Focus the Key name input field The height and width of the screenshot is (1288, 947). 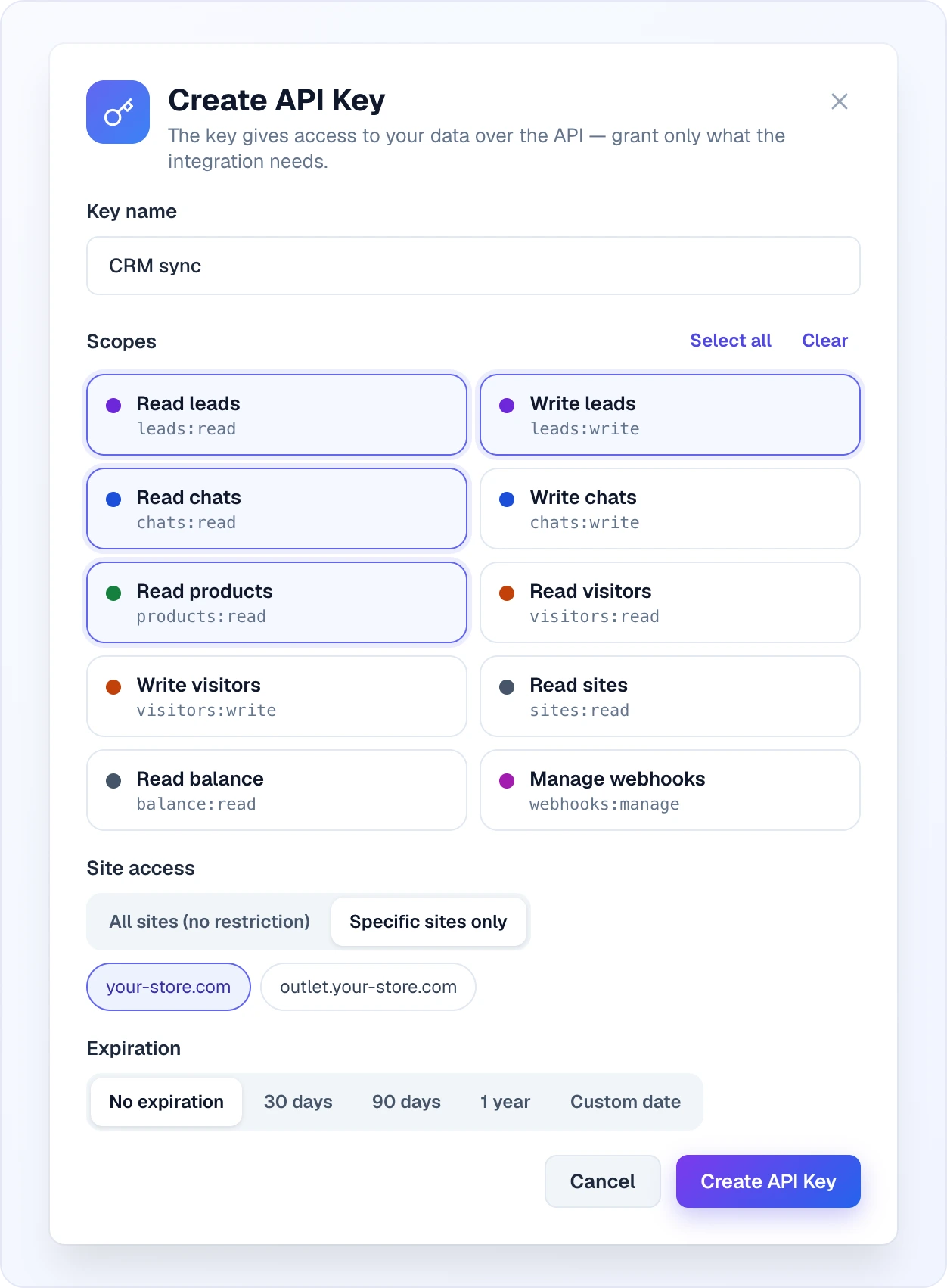473,266
